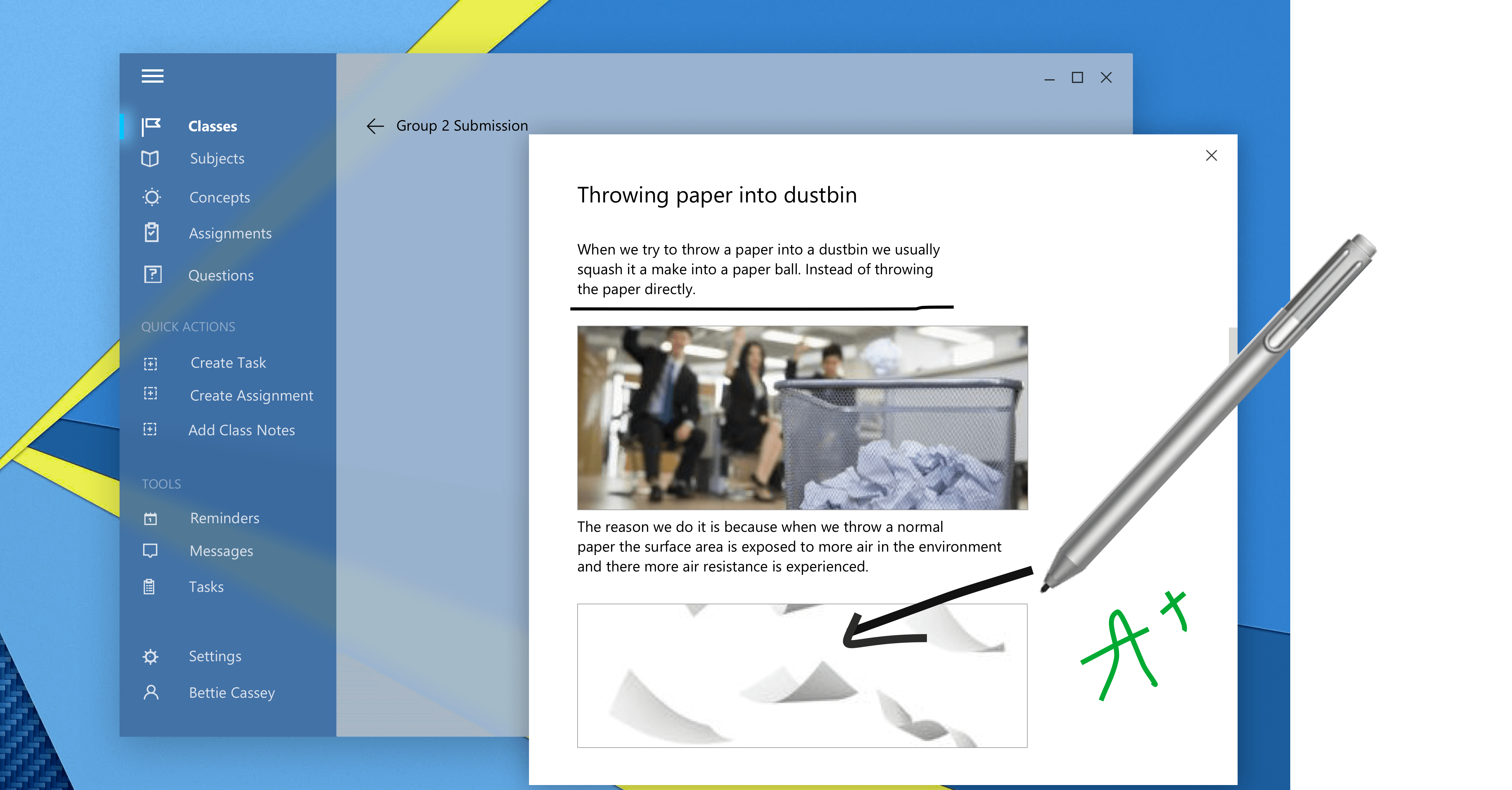Click the Settings gear icon

coord(150,656)
